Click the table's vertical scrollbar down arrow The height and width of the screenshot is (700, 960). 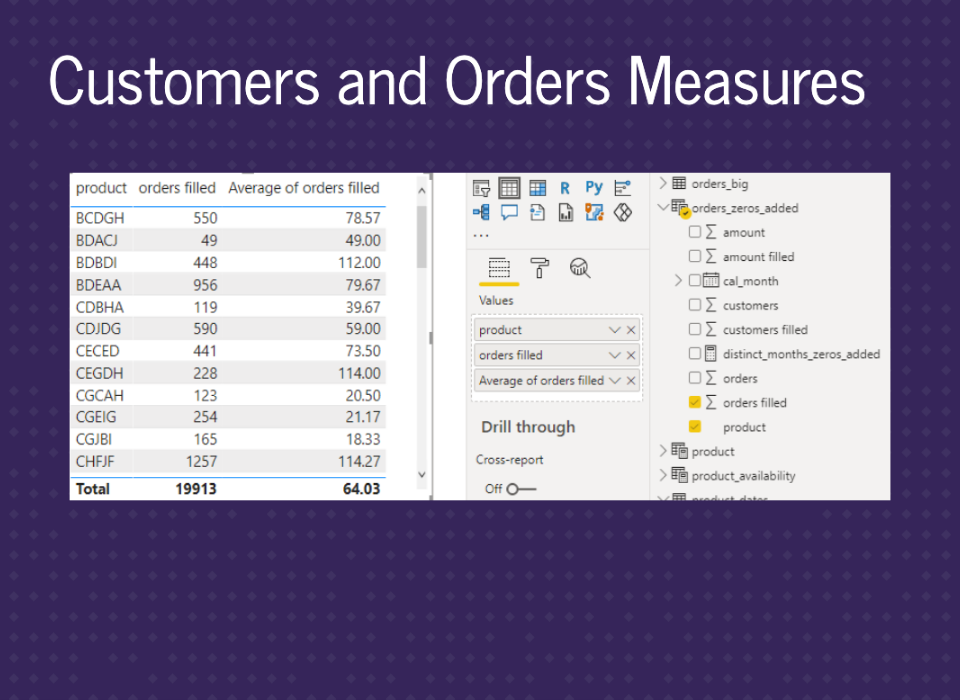click(421, 475)
